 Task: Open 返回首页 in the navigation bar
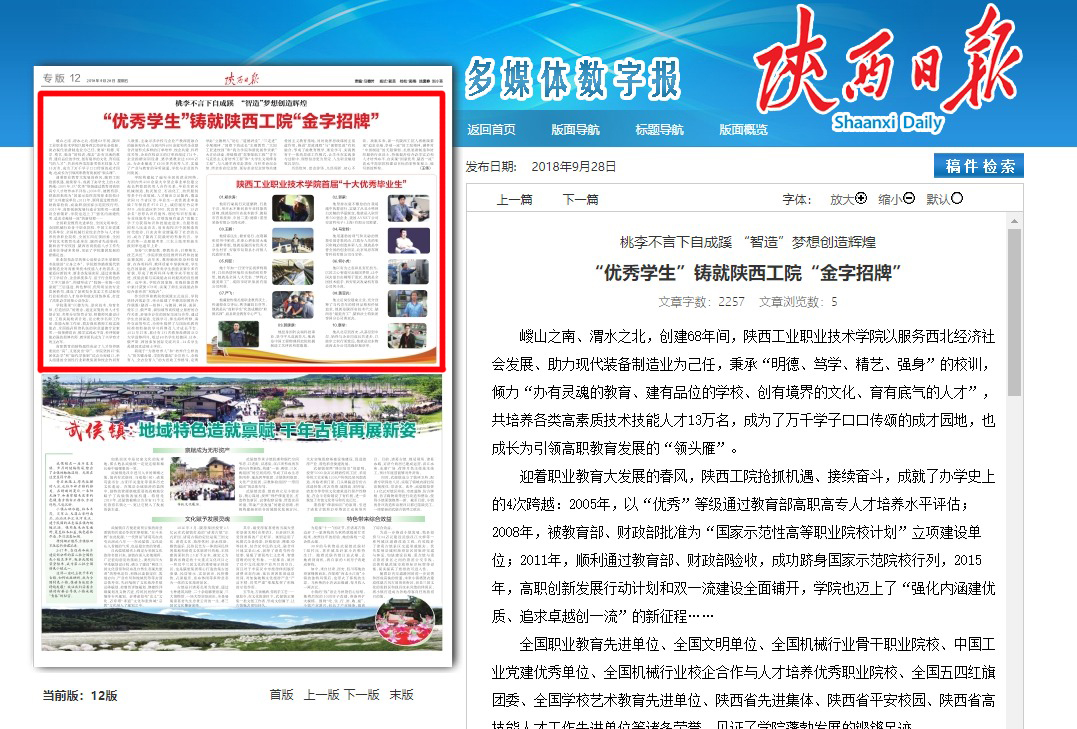click(492, 130)
